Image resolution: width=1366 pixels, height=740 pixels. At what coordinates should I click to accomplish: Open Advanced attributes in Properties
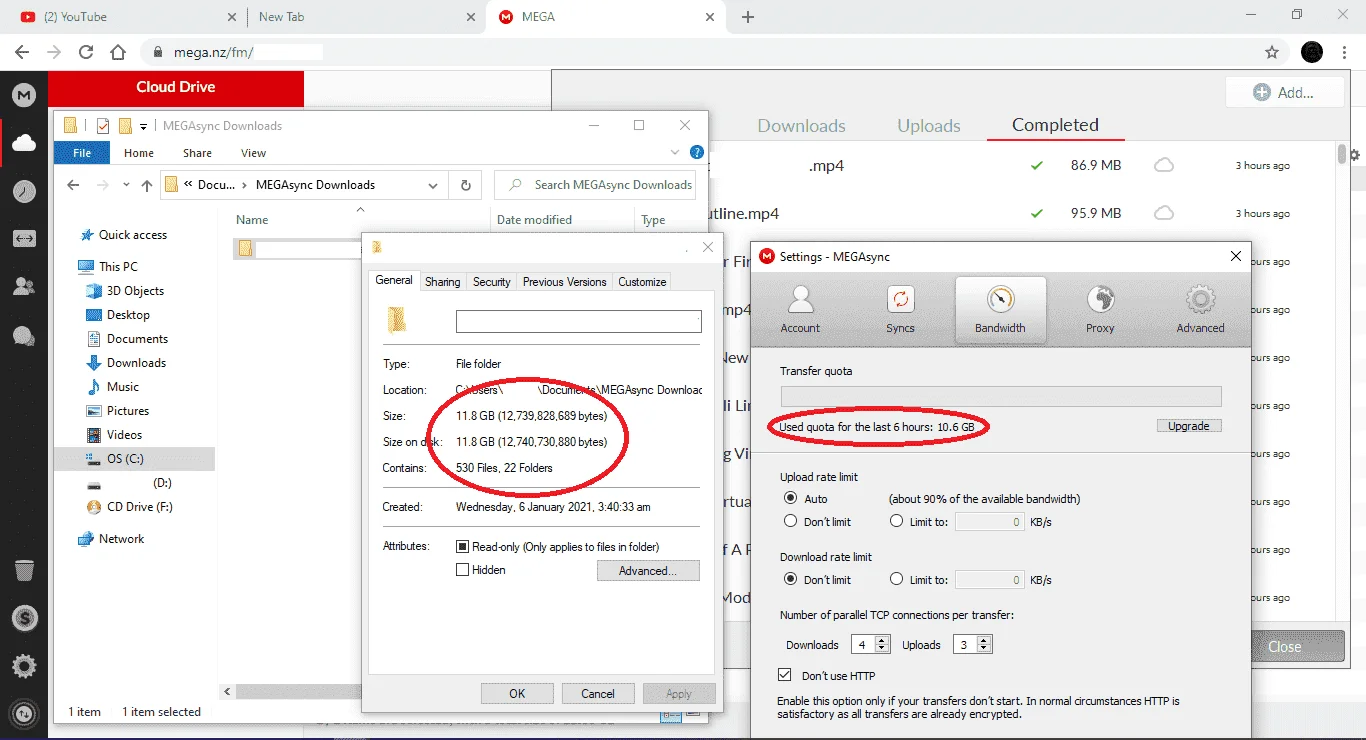[648, 571]
